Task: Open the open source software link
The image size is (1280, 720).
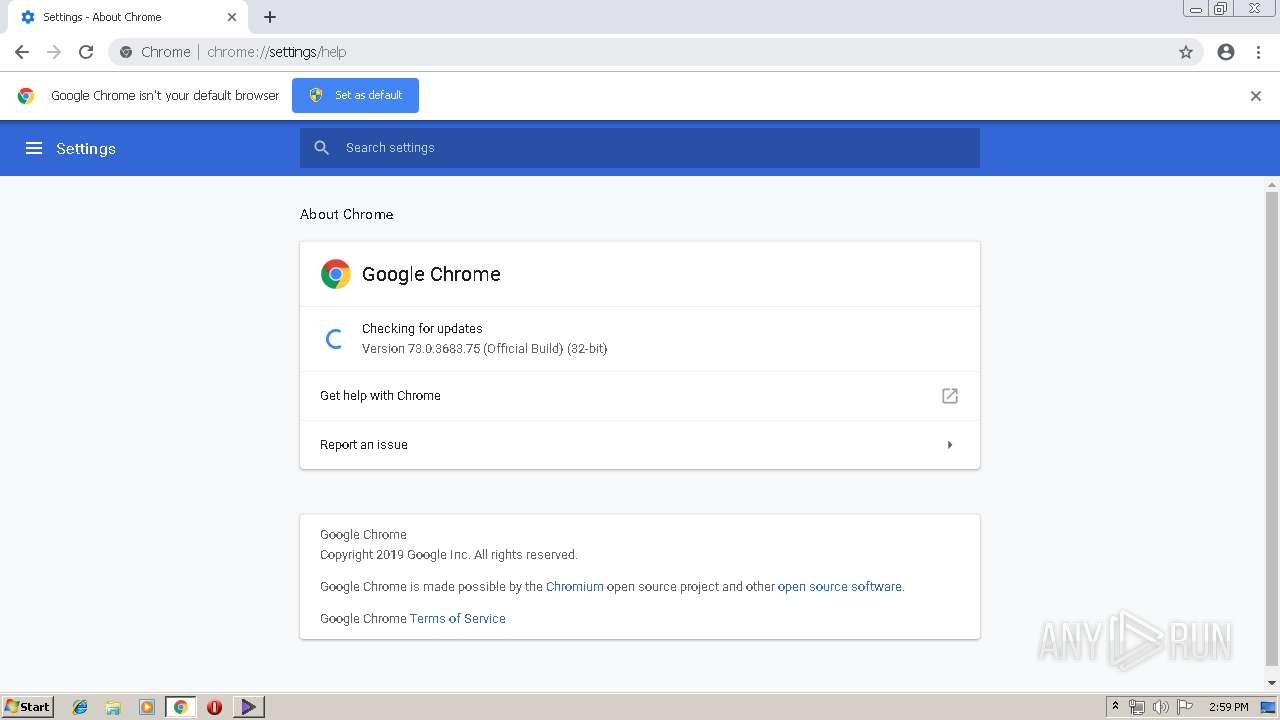Action: pyautogui.click(x=840, y=587)
